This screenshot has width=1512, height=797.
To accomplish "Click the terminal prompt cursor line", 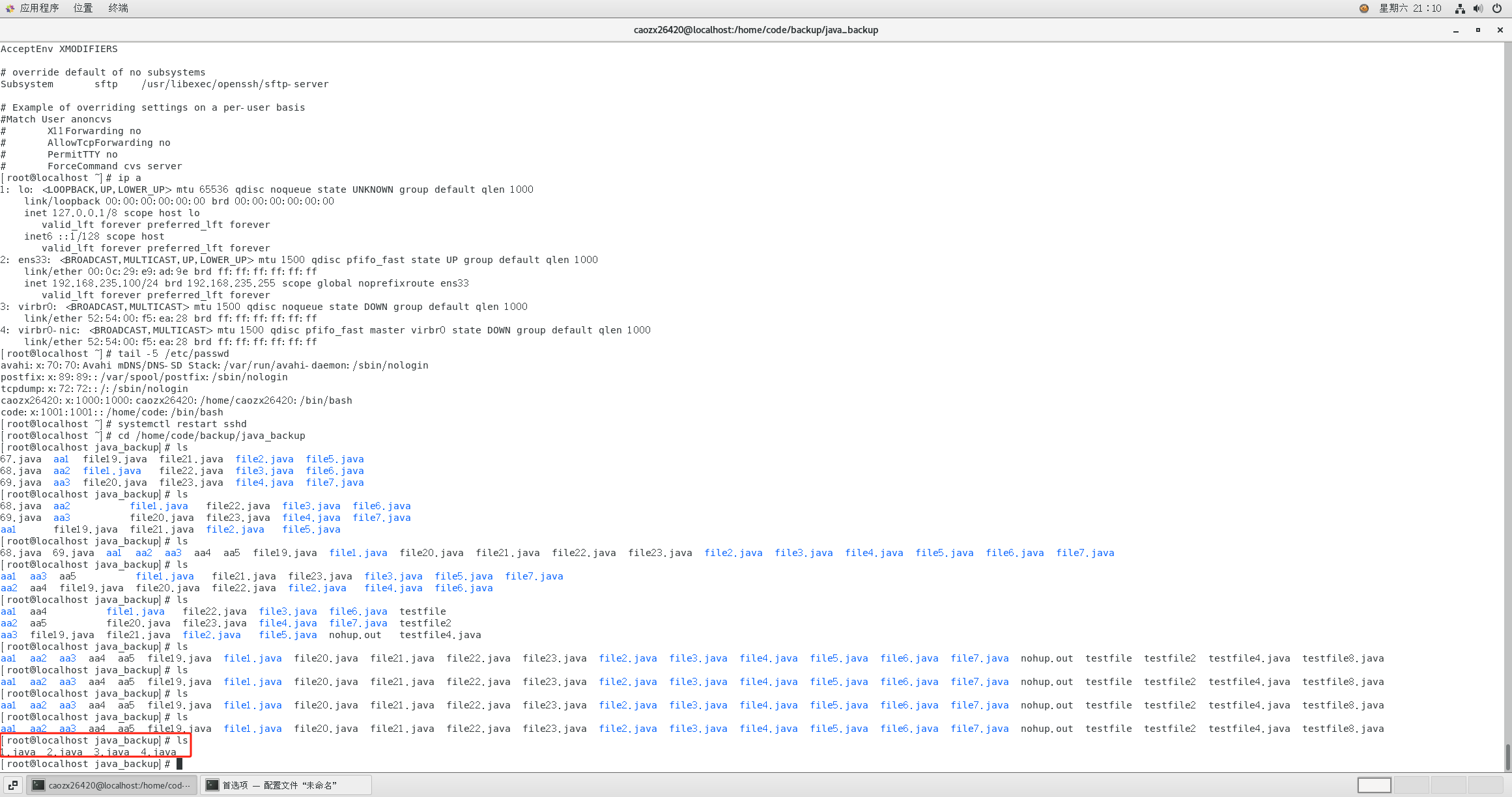I will pyautogui.click(x=180, y=764).
